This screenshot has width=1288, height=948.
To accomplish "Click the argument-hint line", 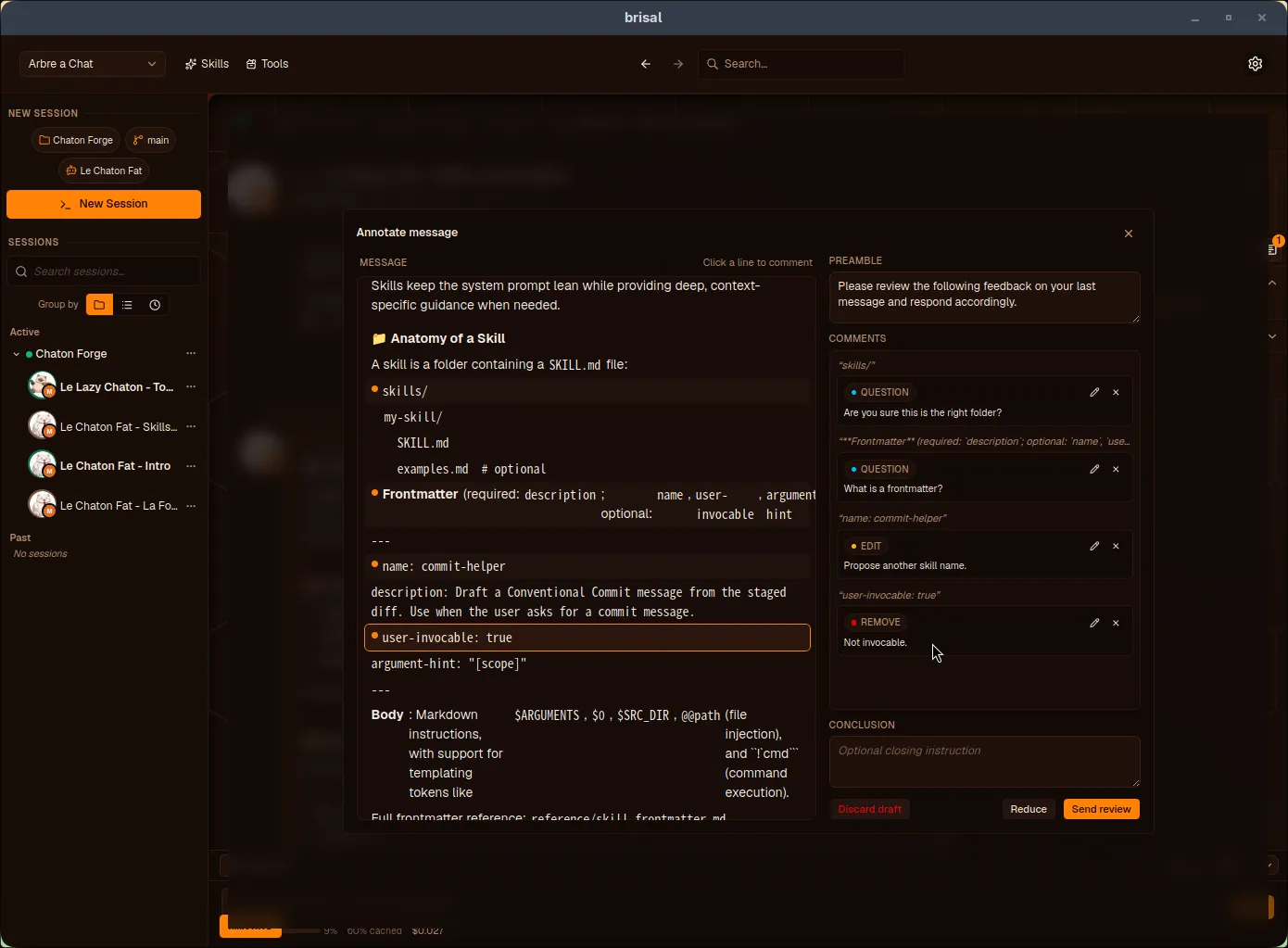I will pos(587,664).
